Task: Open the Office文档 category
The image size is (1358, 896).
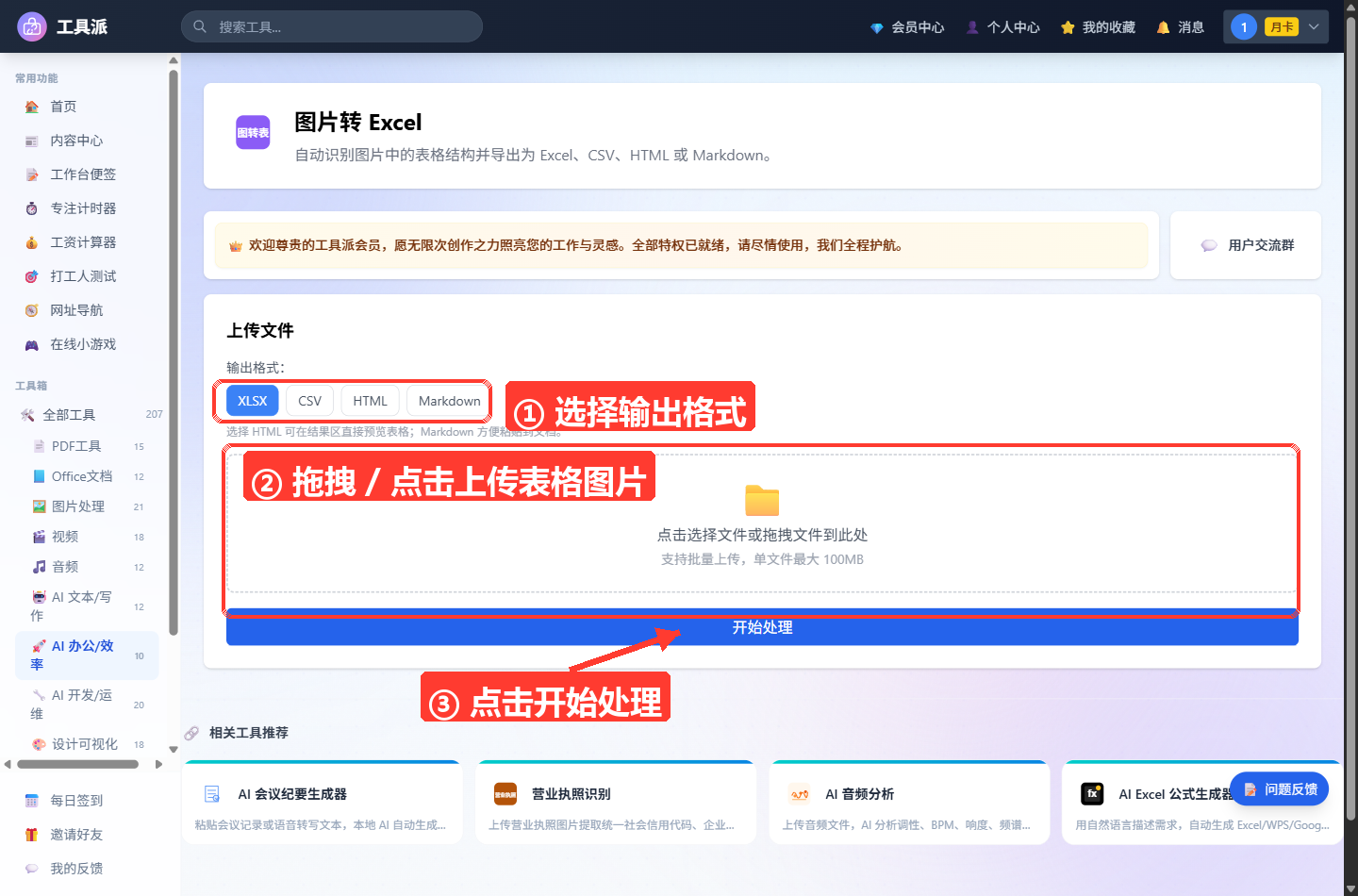Action: [87, 476]
